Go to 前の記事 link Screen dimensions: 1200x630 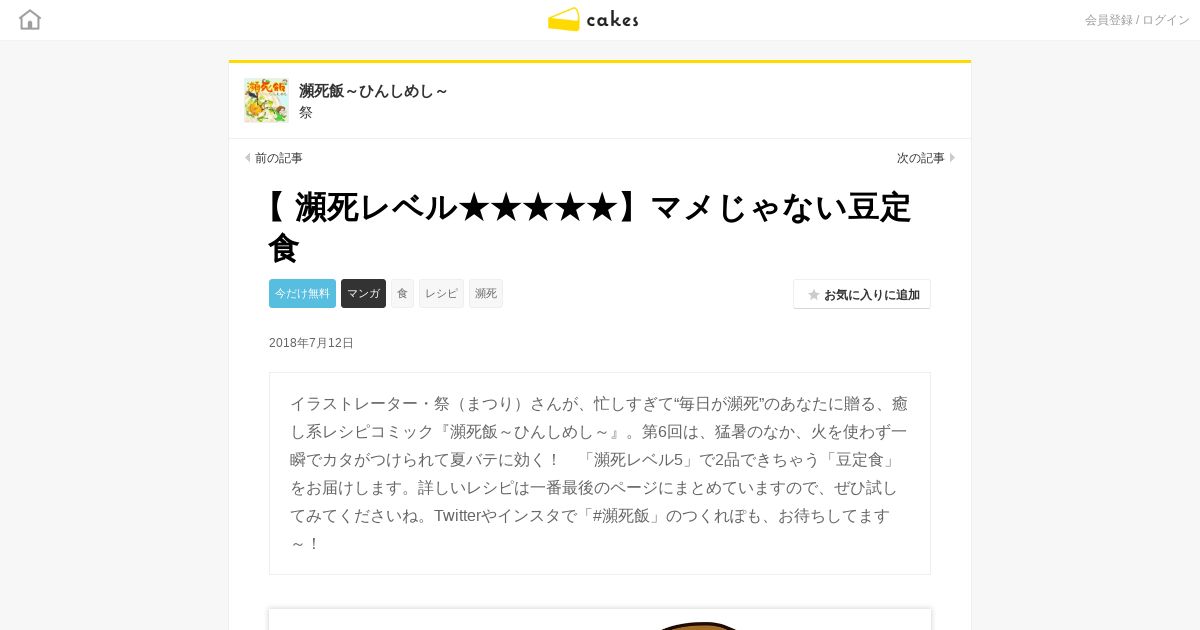point(278,158)
